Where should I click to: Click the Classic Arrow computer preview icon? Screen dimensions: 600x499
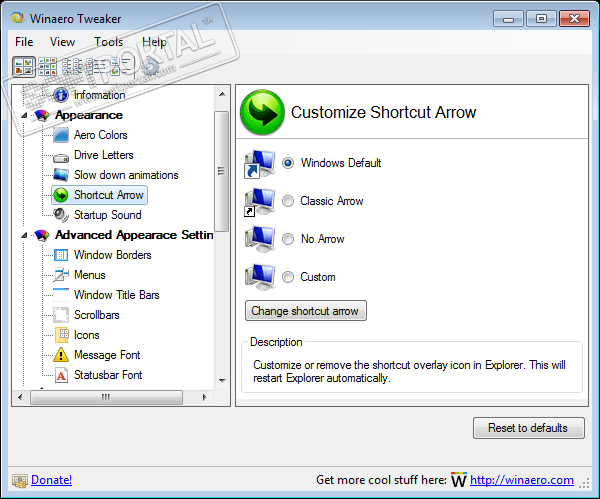pos(260,202)
